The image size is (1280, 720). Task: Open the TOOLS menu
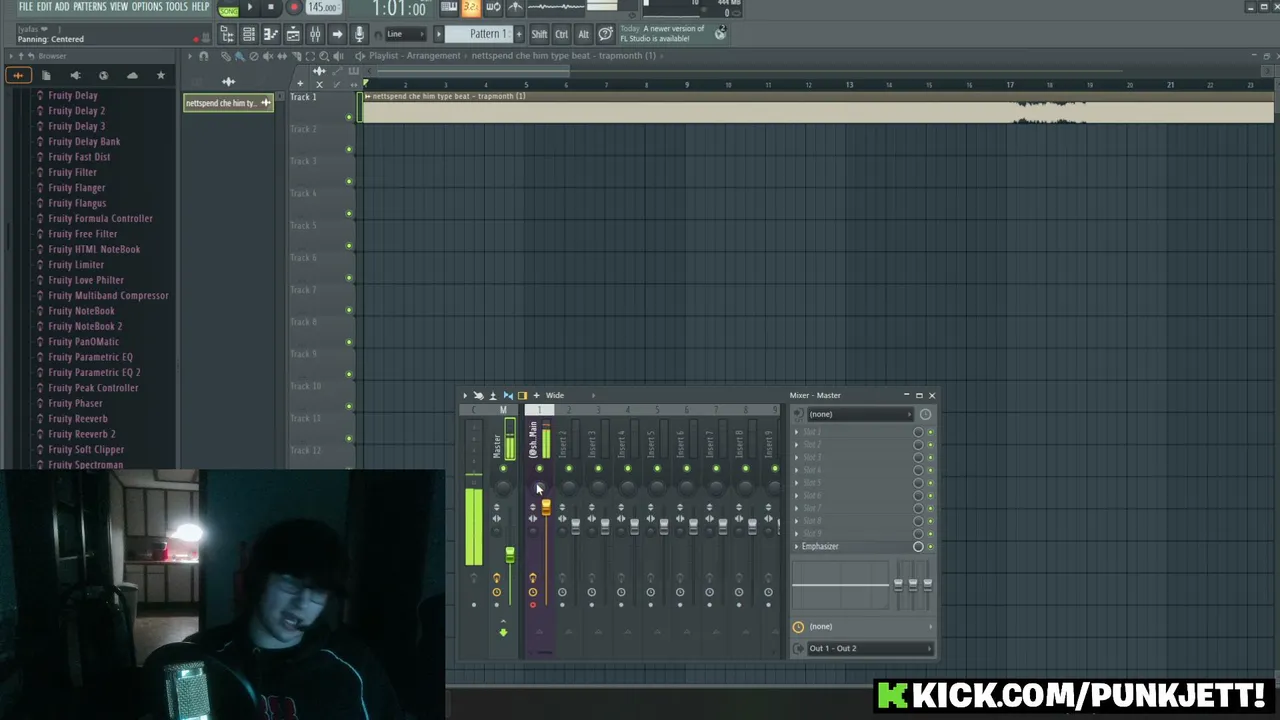click(177, 7)
